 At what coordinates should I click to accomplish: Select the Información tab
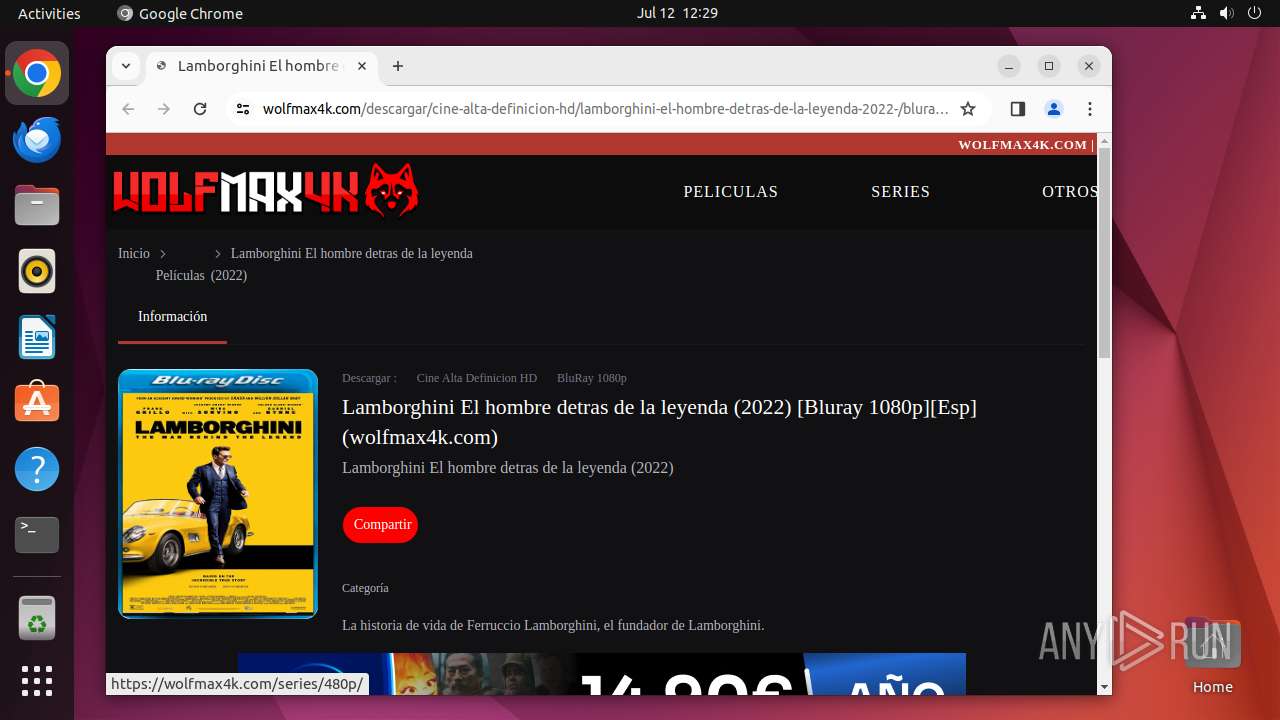172,316
